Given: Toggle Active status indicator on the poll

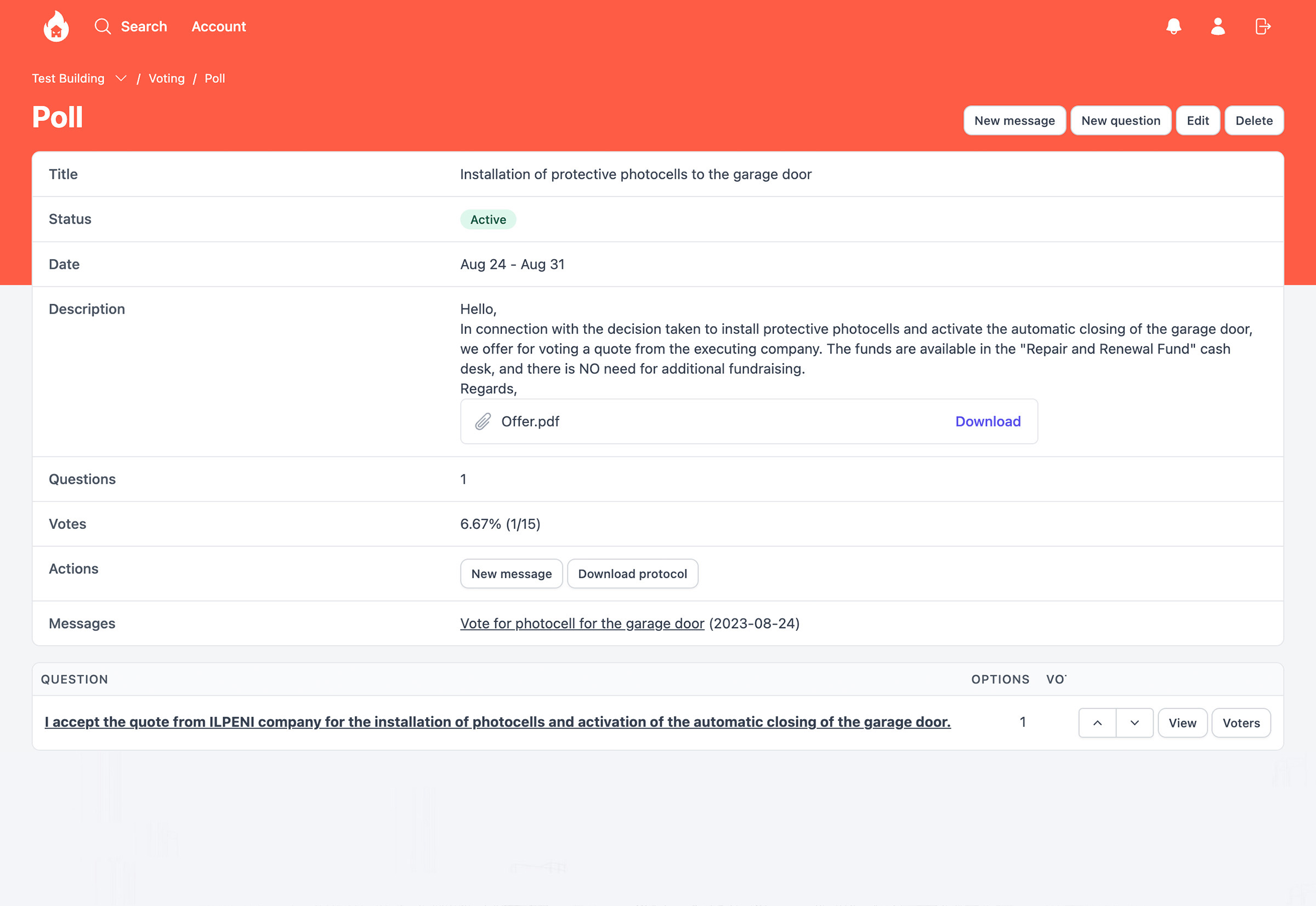Looking at the screenshot, I should [x=488, y=219].
